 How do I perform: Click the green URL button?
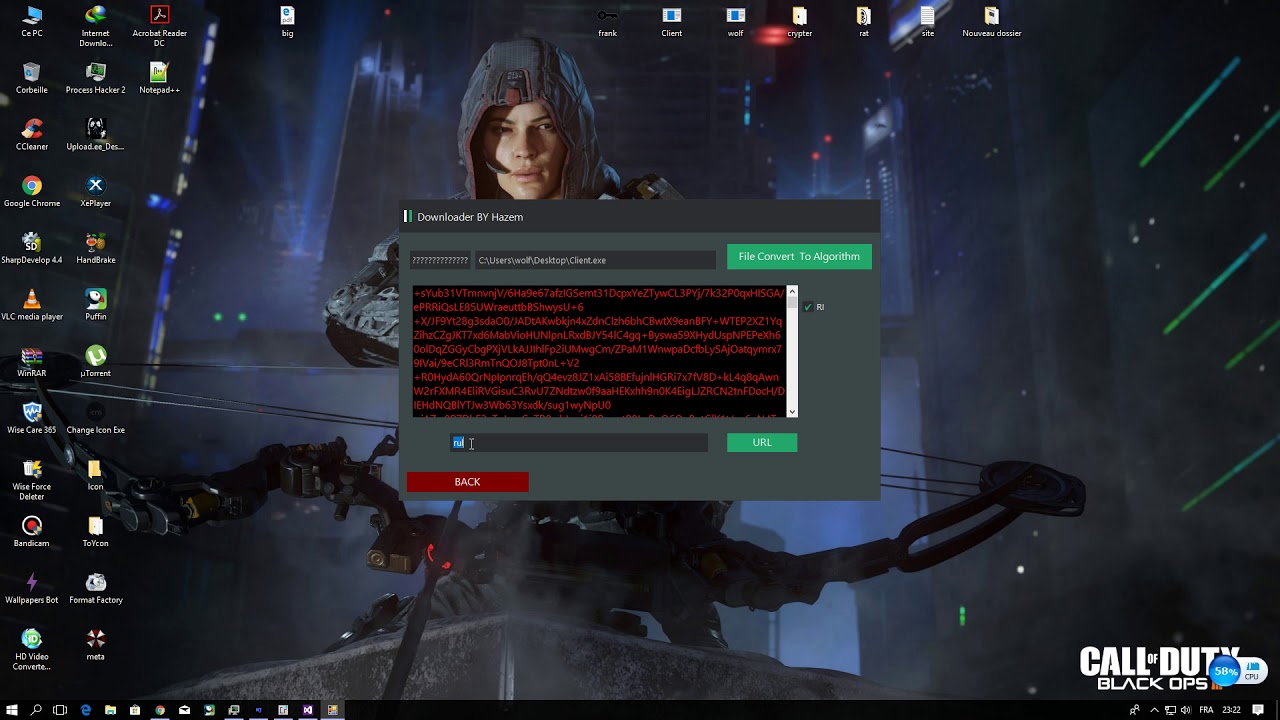(762, 442)
